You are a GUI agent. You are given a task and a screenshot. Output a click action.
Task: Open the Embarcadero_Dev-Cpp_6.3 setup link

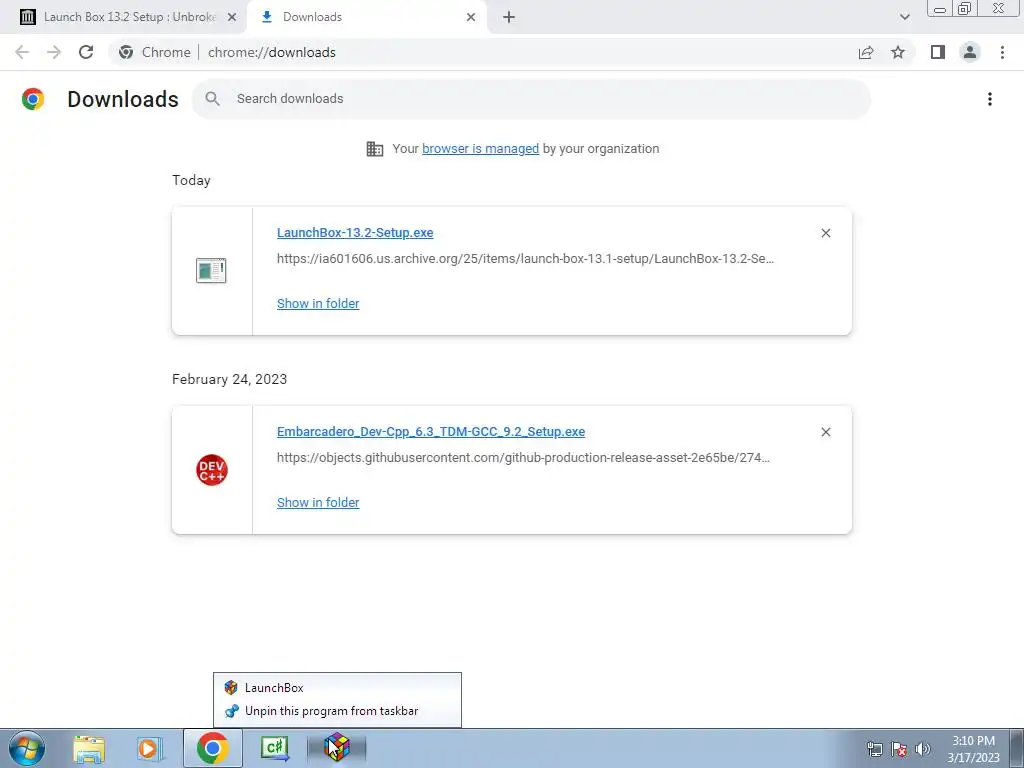click(431, 432)
